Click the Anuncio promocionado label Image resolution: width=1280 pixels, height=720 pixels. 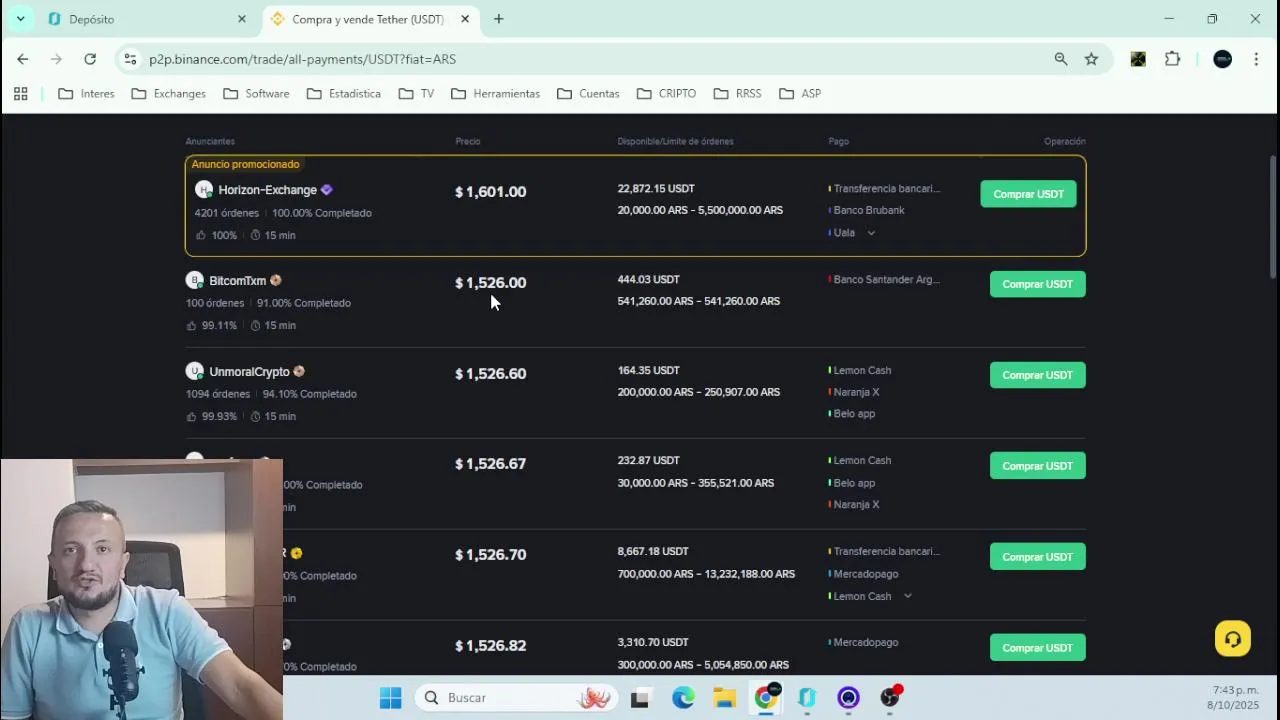(x=245, y=164)
